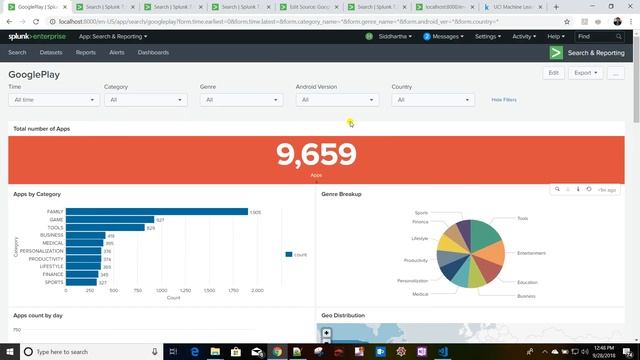Go to the Search nav item
The image size is (640, 360).
17,52
